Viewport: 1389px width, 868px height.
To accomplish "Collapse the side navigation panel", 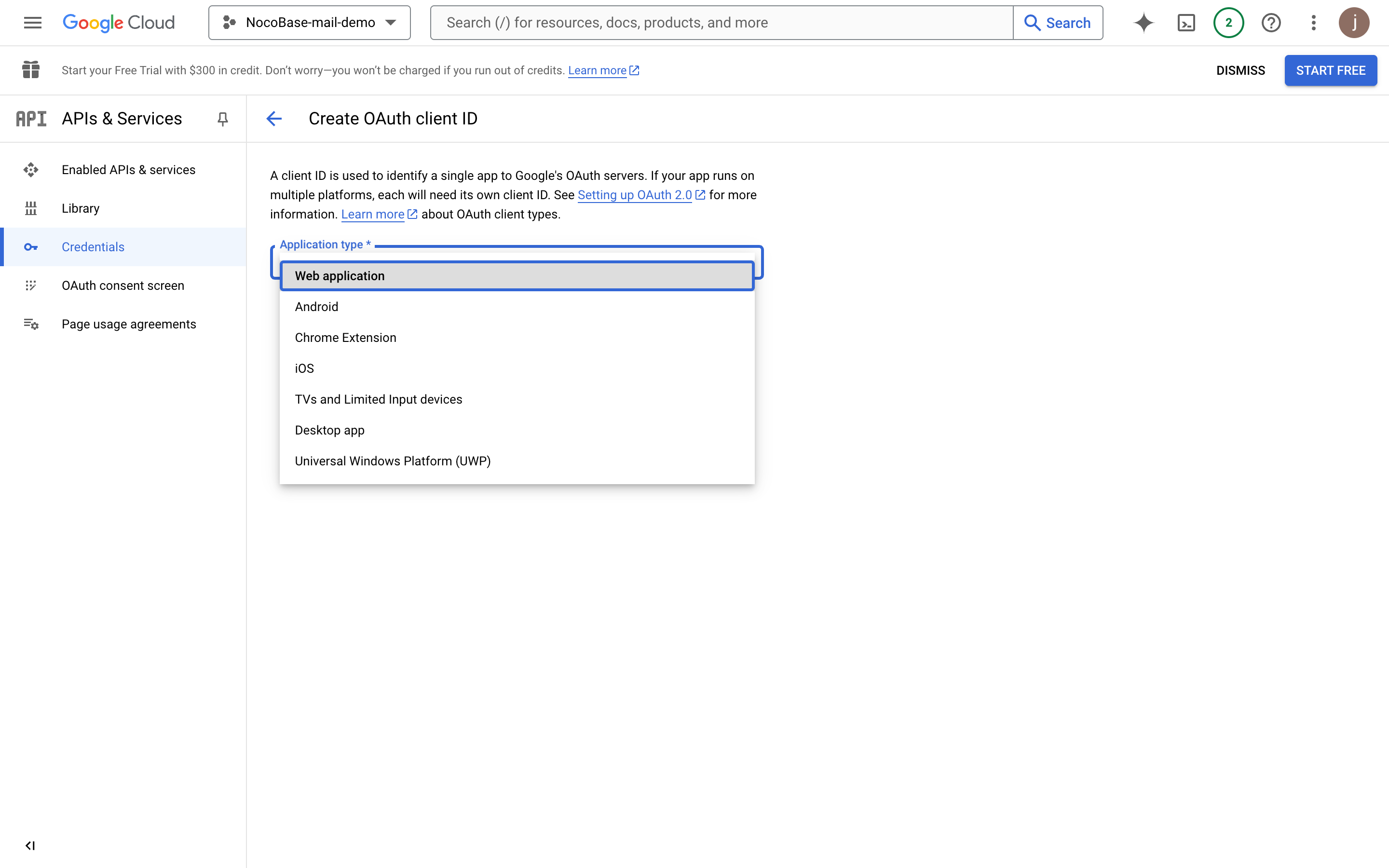I will click(x=30, y=845).
